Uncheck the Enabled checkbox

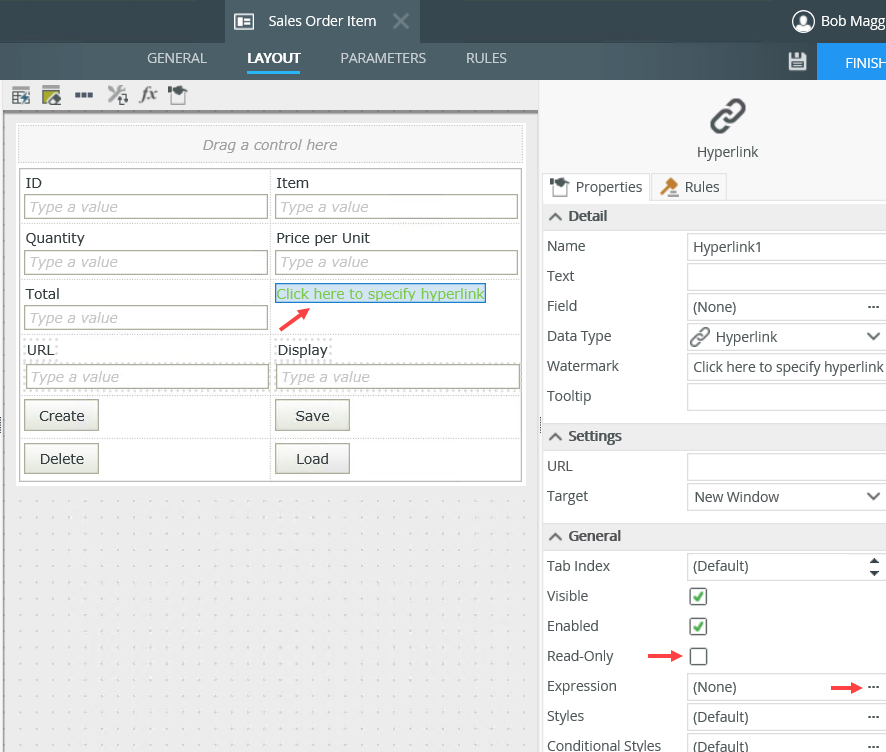[x=698, y=627]
